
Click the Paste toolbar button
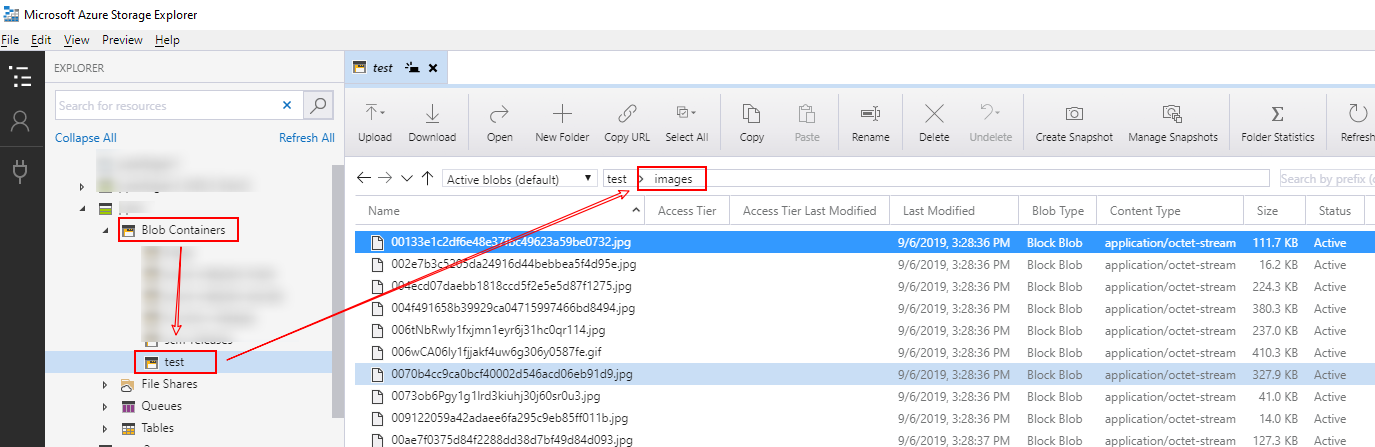(x=806, y=122)
